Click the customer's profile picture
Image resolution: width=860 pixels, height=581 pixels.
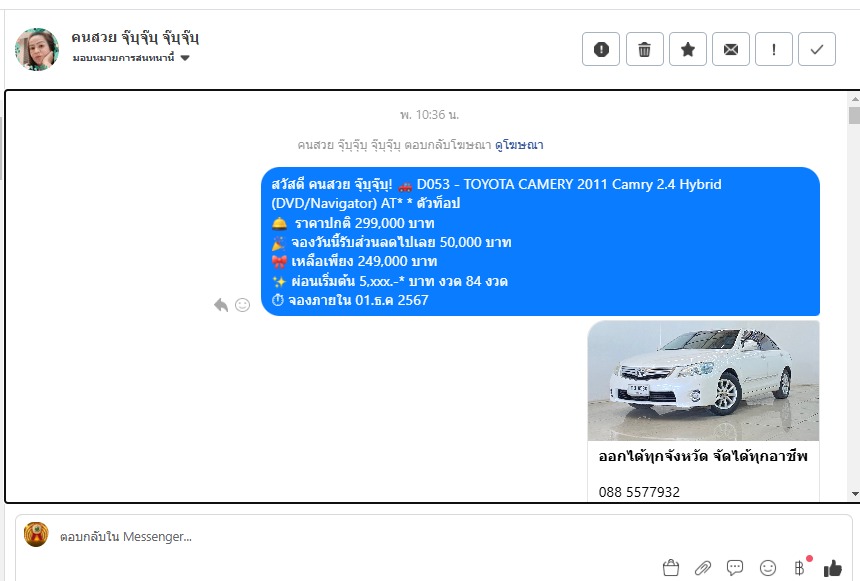[37, 49]
